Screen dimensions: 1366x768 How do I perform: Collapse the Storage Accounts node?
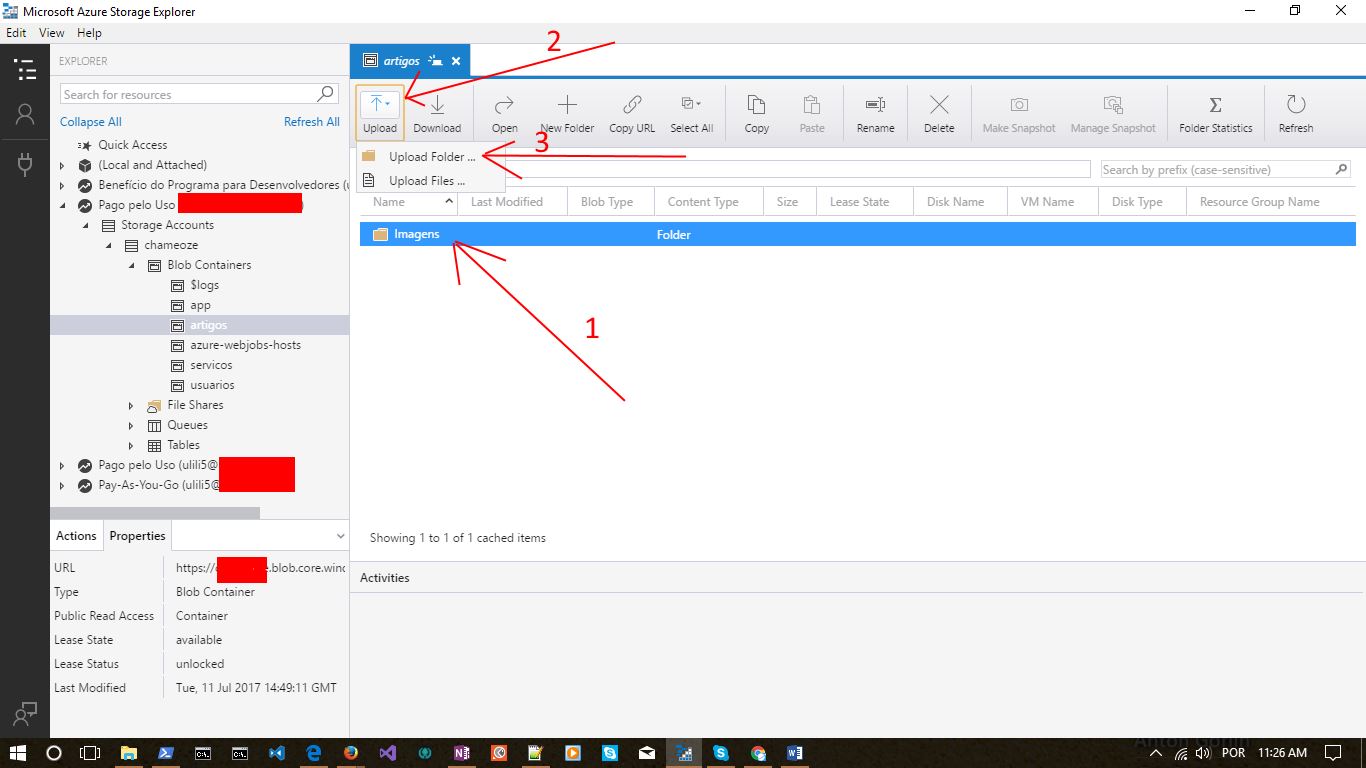click(86, 225)
